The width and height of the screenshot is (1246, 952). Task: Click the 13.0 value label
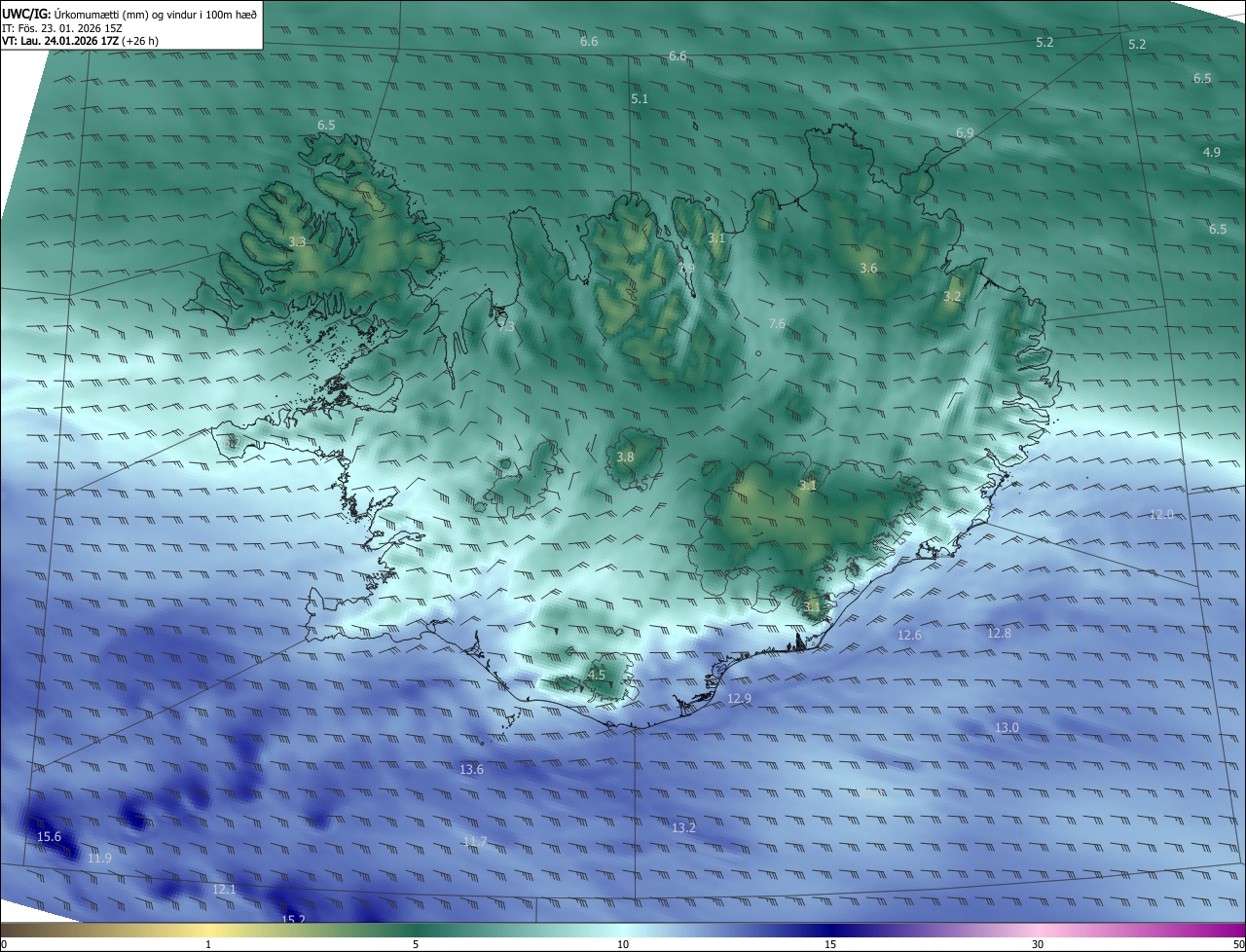click(x=1007, y=728)
